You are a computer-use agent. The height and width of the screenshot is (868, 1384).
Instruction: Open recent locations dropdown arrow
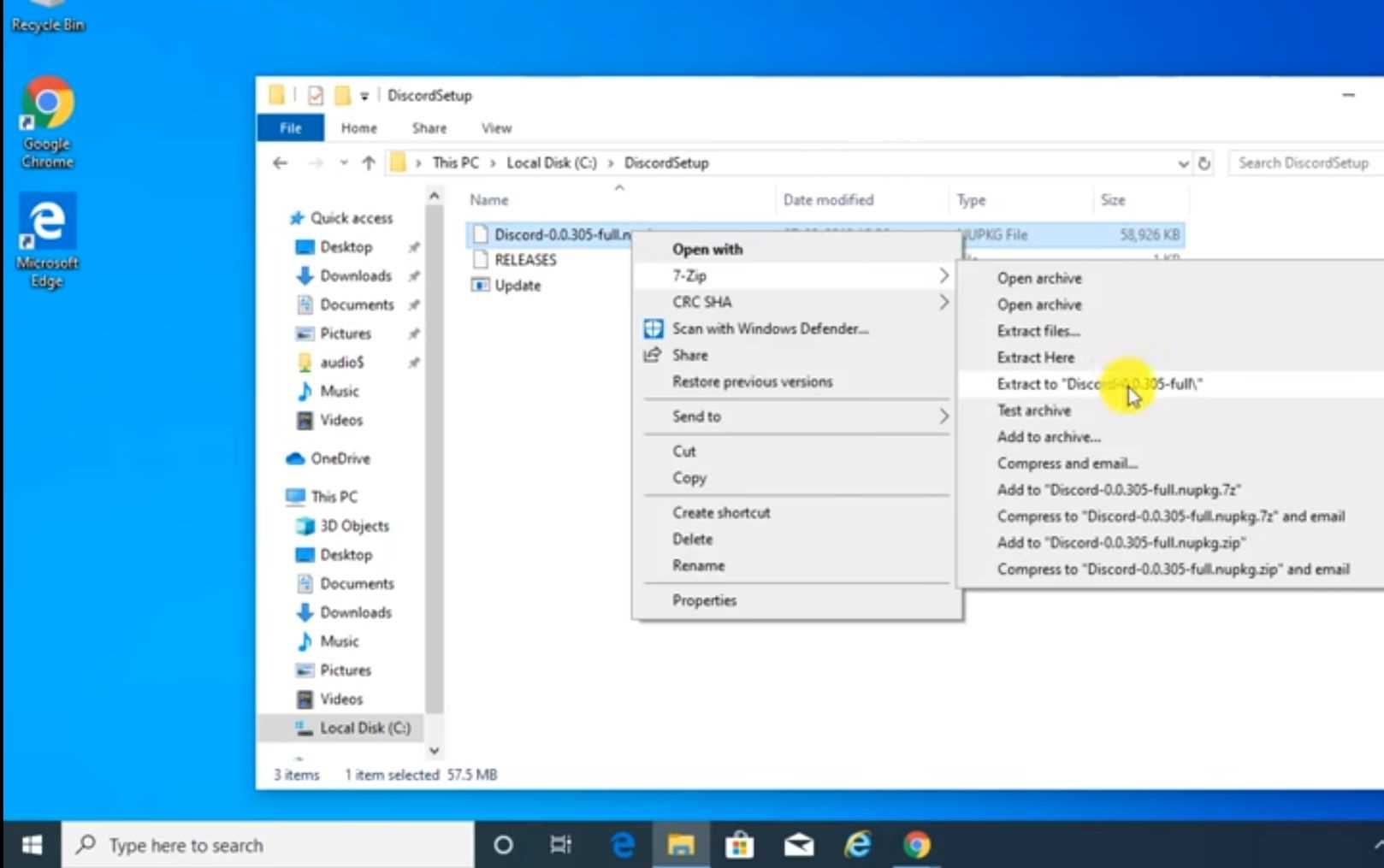pyautogui.click(x=343, y=162)
